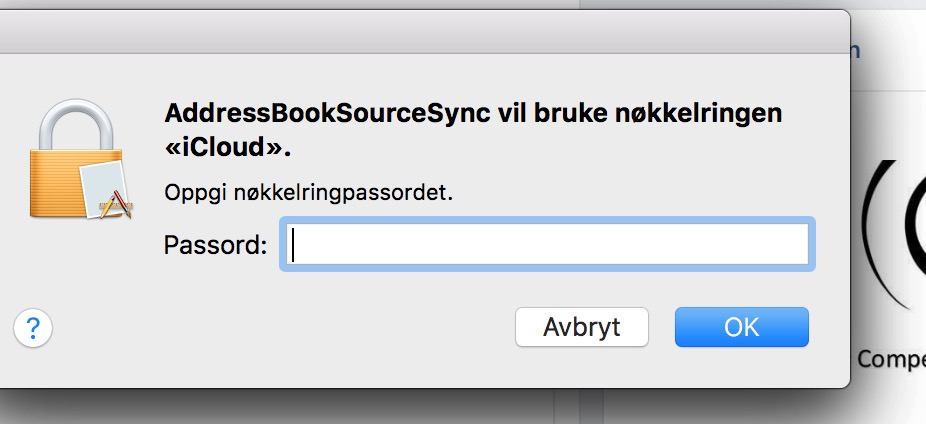Click the pencil on the padlock badge
This screenshot has width=926, height=424.
(108, 207)
